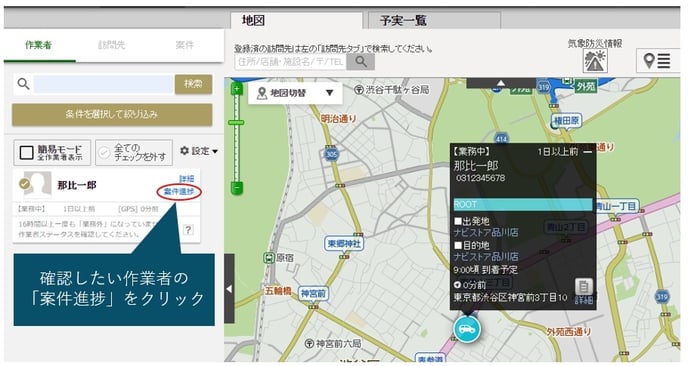Click the map zoom slider handle

coord(236,122)
